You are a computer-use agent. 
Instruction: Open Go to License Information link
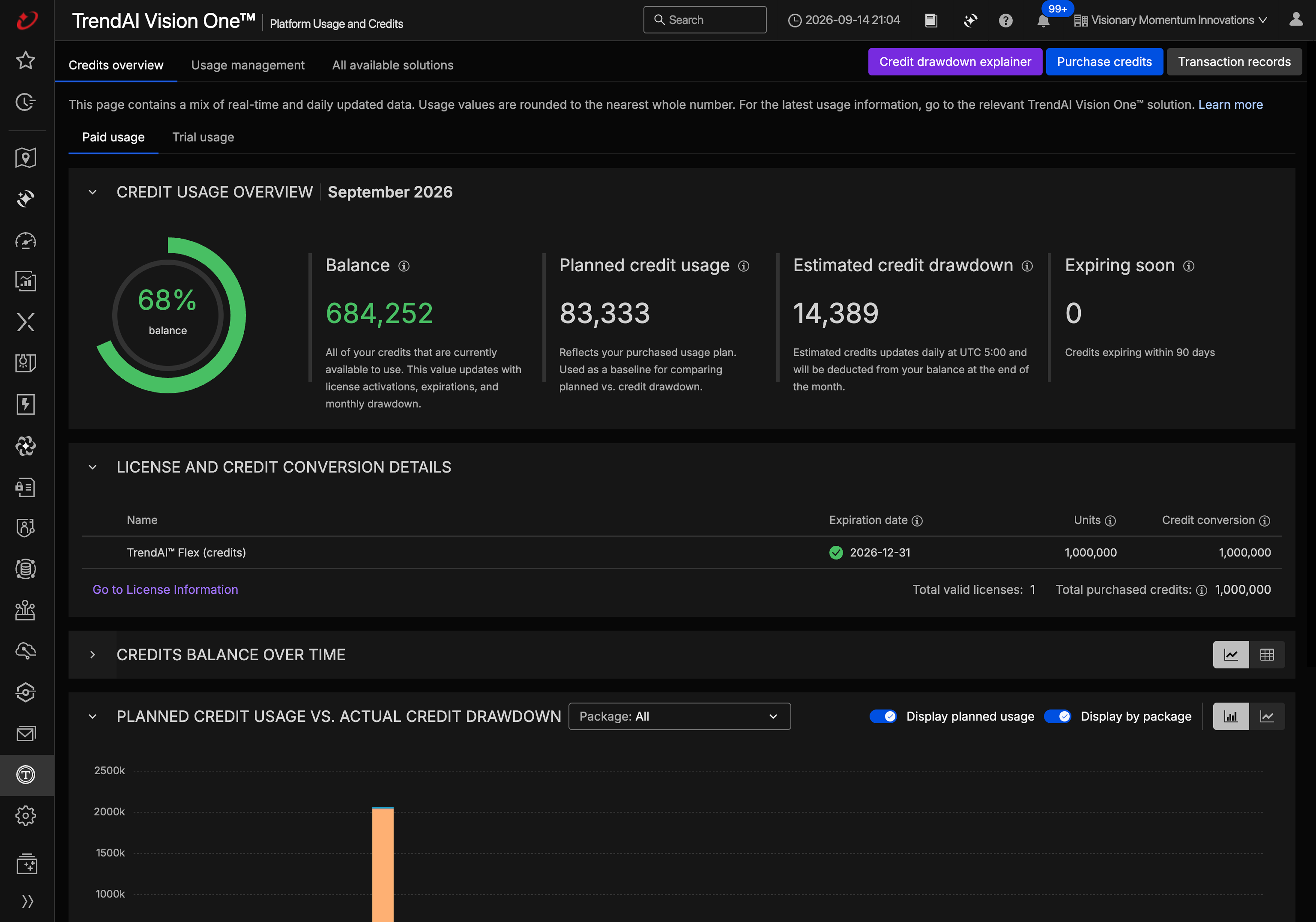pos(165,590)
